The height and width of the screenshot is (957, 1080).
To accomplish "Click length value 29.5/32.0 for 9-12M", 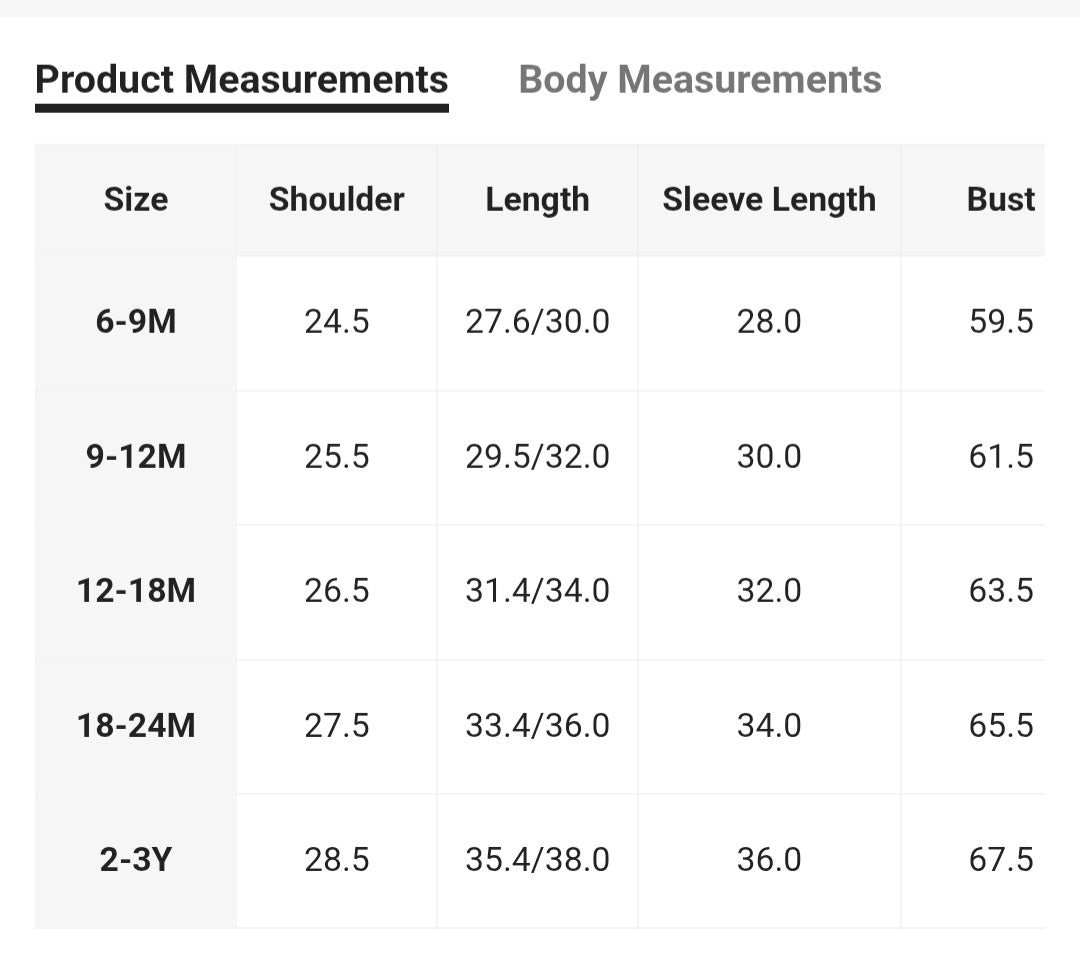I will (x=537, y=457).
